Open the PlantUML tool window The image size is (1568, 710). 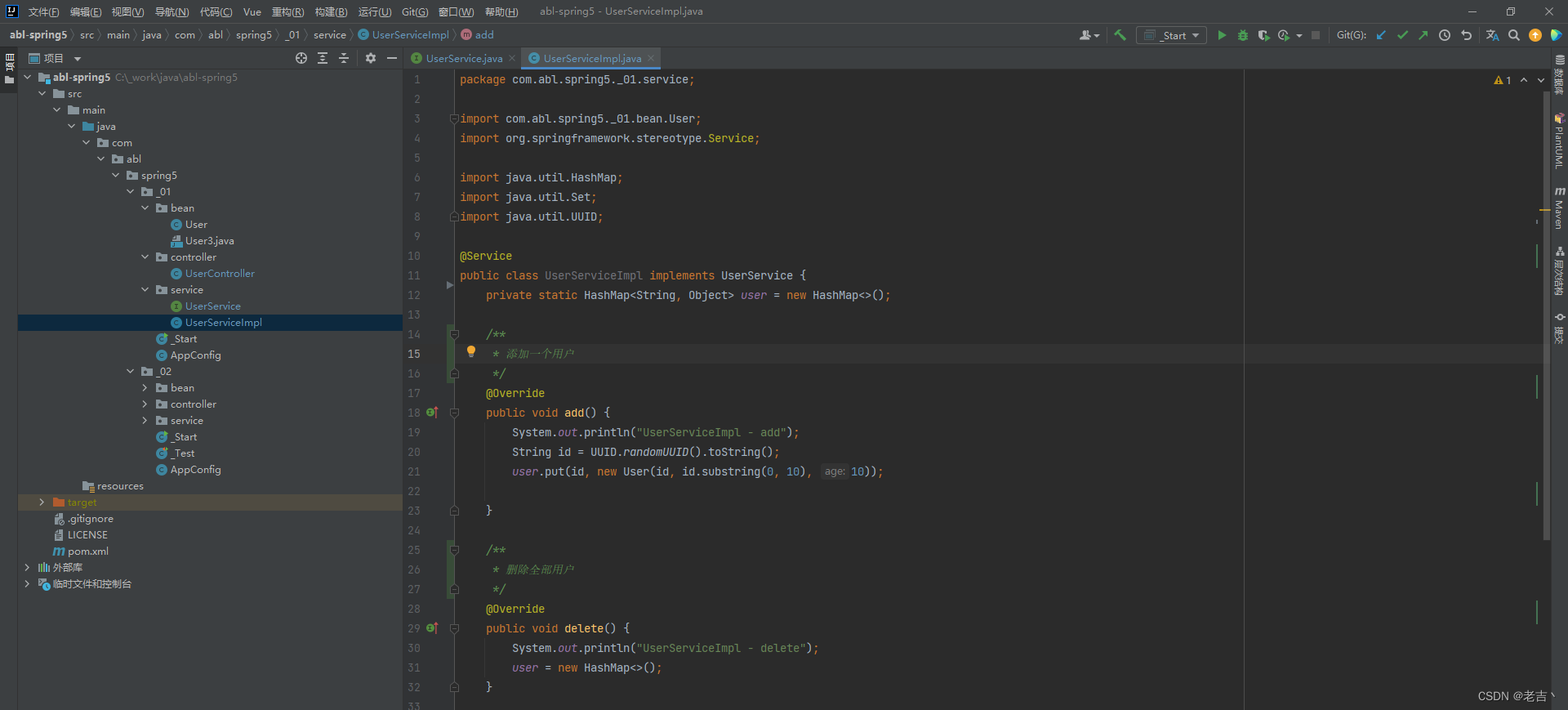[1559, 141]
